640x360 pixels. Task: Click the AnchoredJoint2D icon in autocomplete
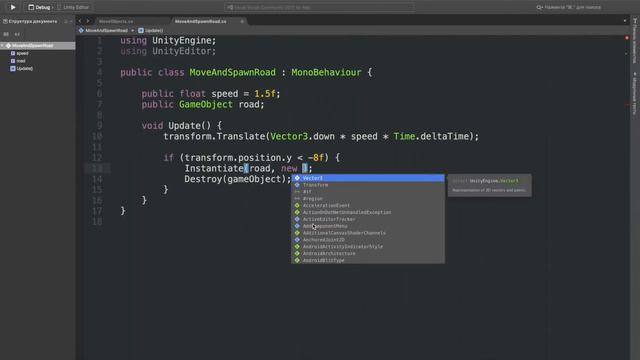pos(297,240)
